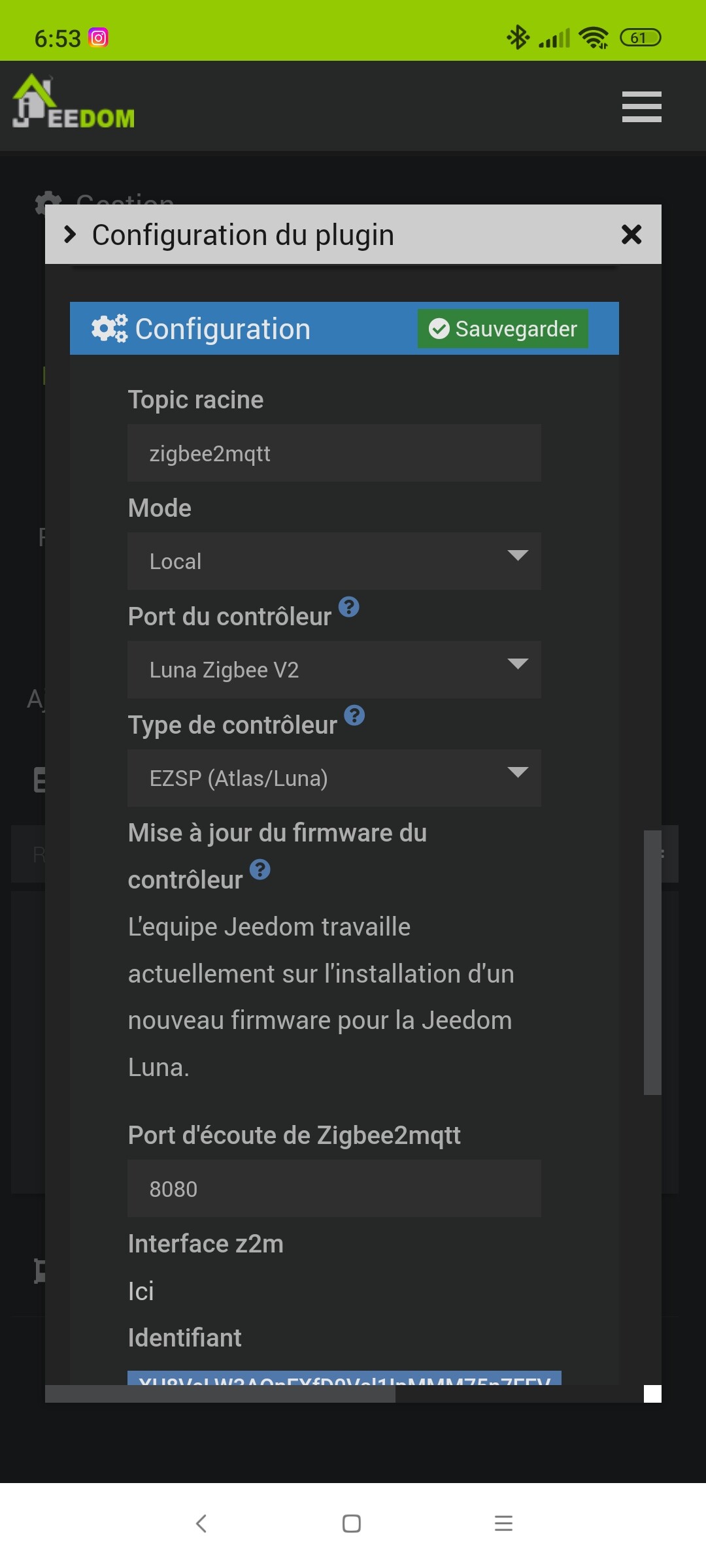The width and height of the screenshot is (706, 1568).
Task: Click the Topic racine field with zigbee2mqtt
Action: 334,453
